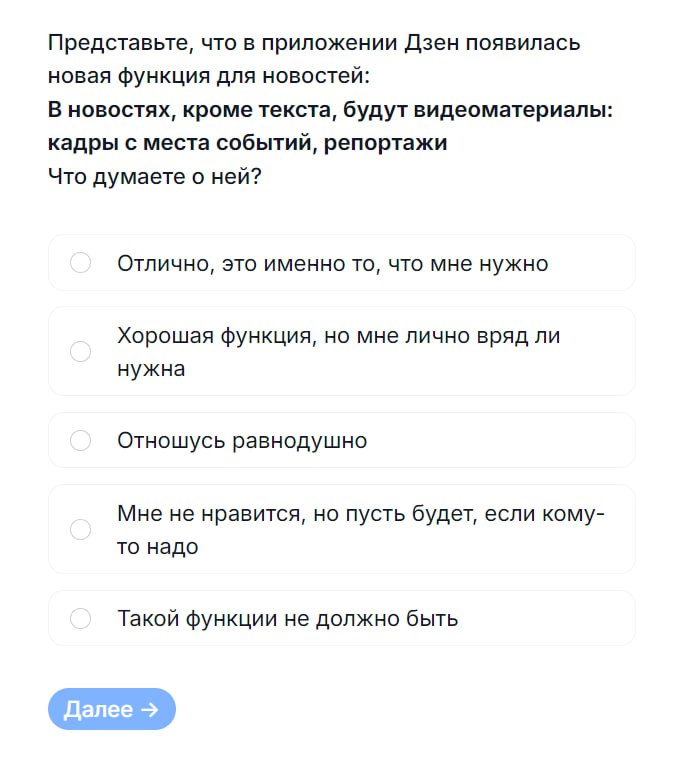Click bold line "кадры с места событий, репортажи"
The height and width of the screenshot is (779, 683).
(247, 143)
